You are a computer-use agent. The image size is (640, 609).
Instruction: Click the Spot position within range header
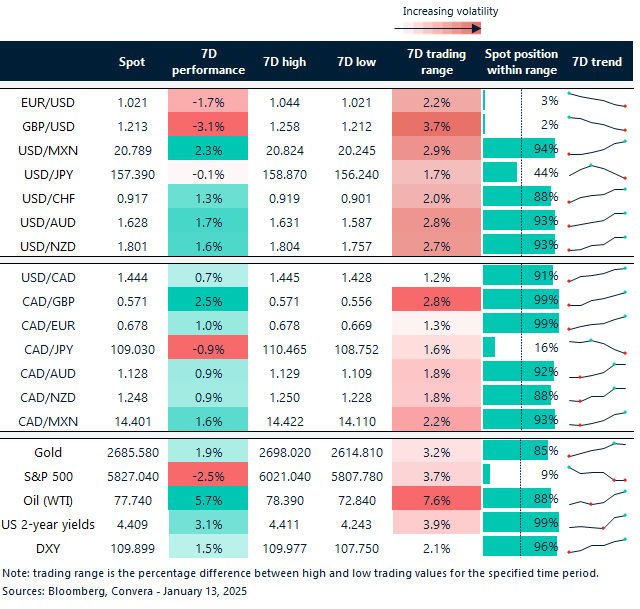click(x=520, y=62)
